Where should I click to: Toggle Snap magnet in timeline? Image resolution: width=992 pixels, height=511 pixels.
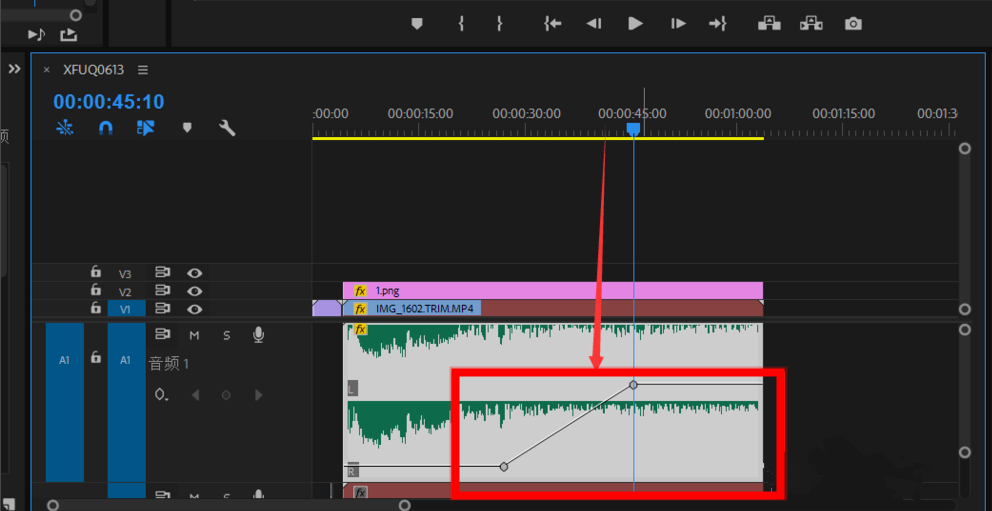tap(105, 128)
